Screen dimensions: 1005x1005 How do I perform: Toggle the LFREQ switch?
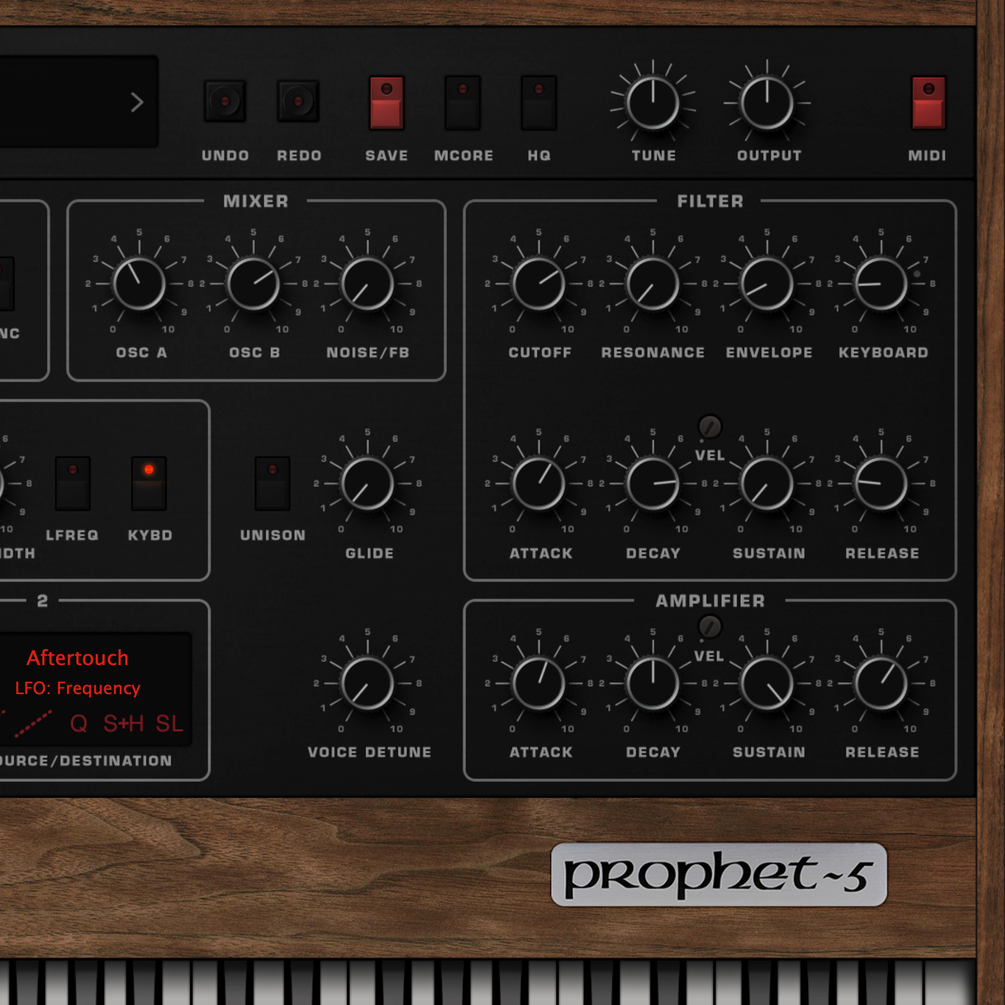[x=72, y=483]
